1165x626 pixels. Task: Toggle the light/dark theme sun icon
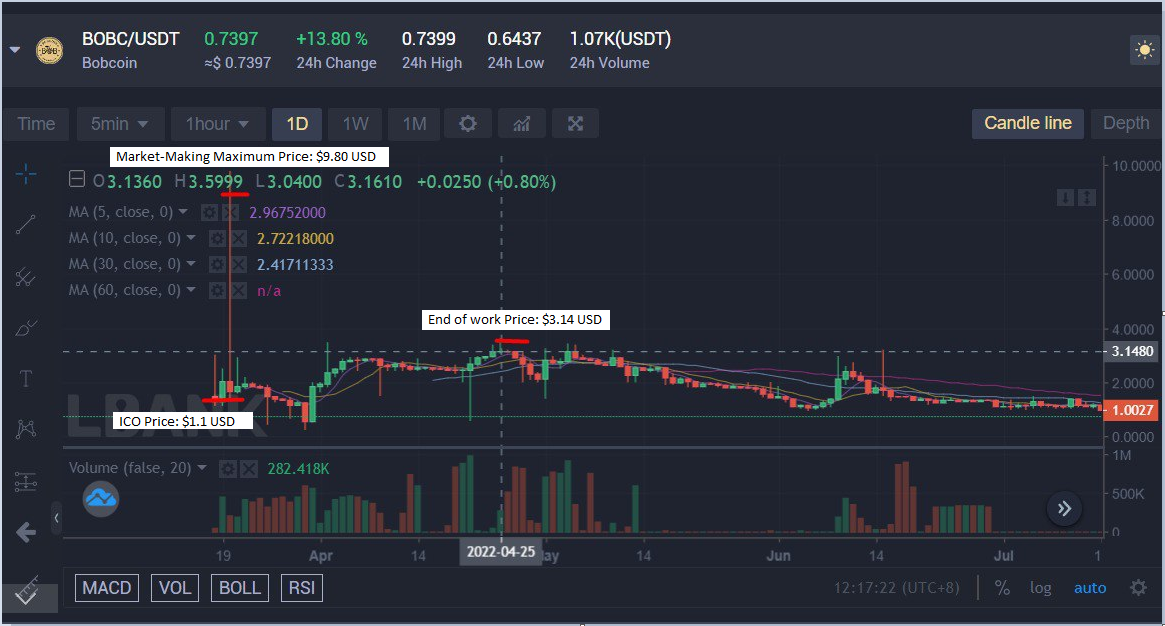tap(1142, 50)
